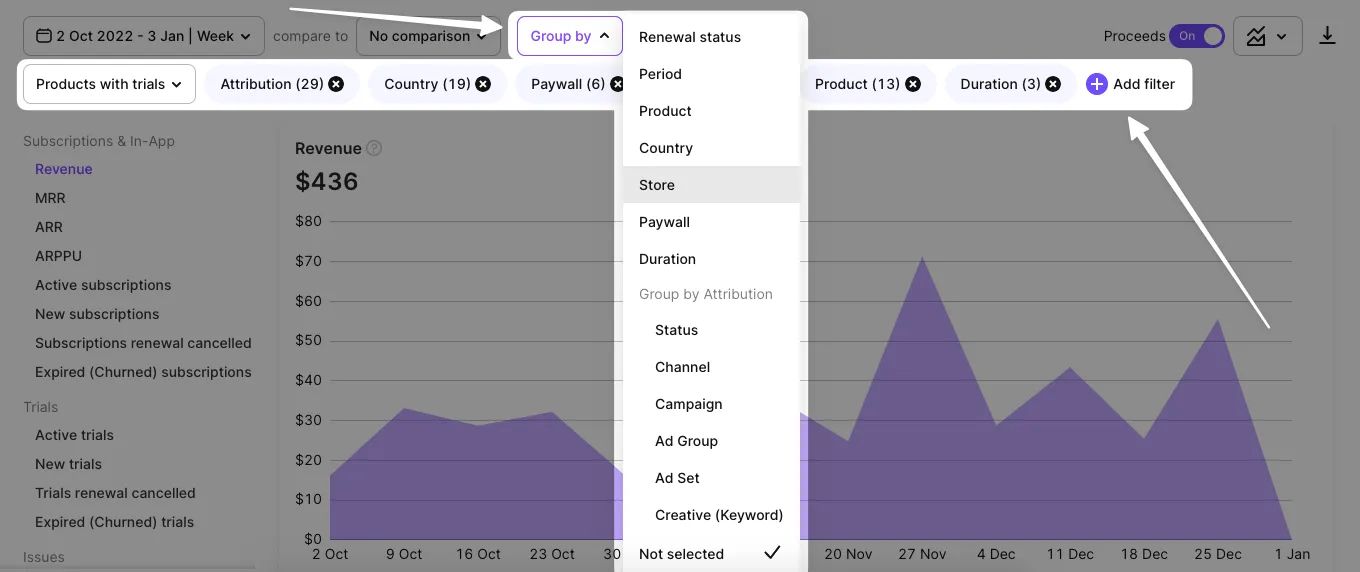
Task: Select Renewal status grouping option
Action: 690,37
